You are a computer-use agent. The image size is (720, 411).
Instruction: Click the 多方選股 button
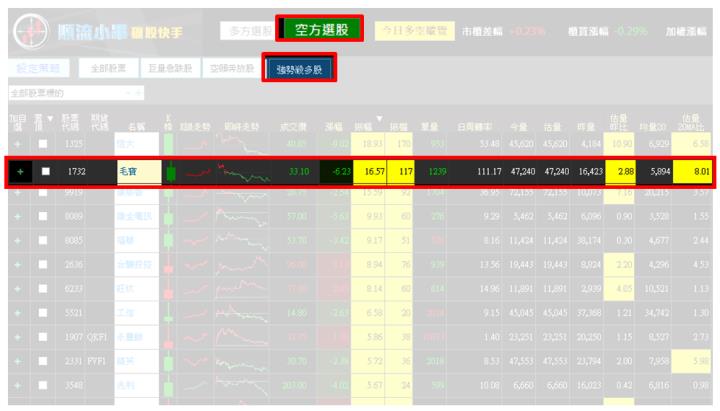pos(245,31)
